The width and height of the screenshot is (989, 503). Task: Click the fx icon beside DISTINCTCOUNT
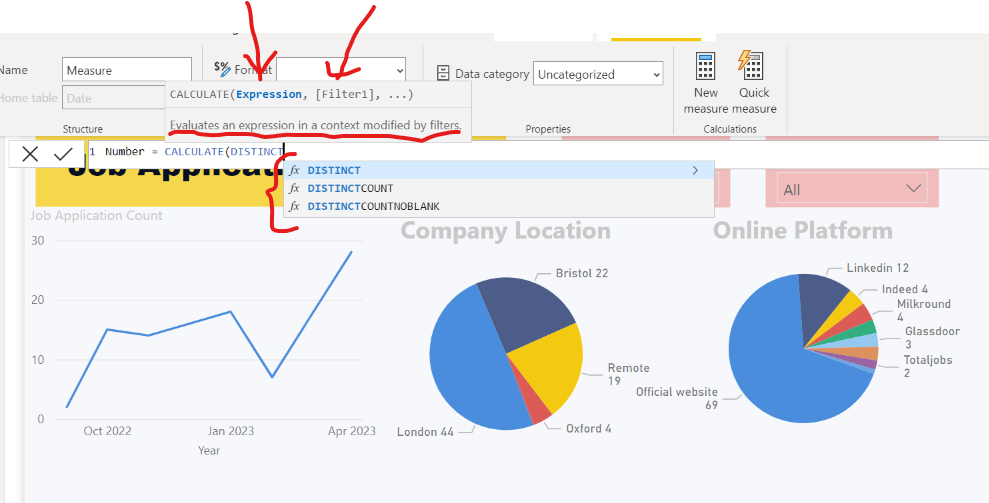tap(294, 188)
